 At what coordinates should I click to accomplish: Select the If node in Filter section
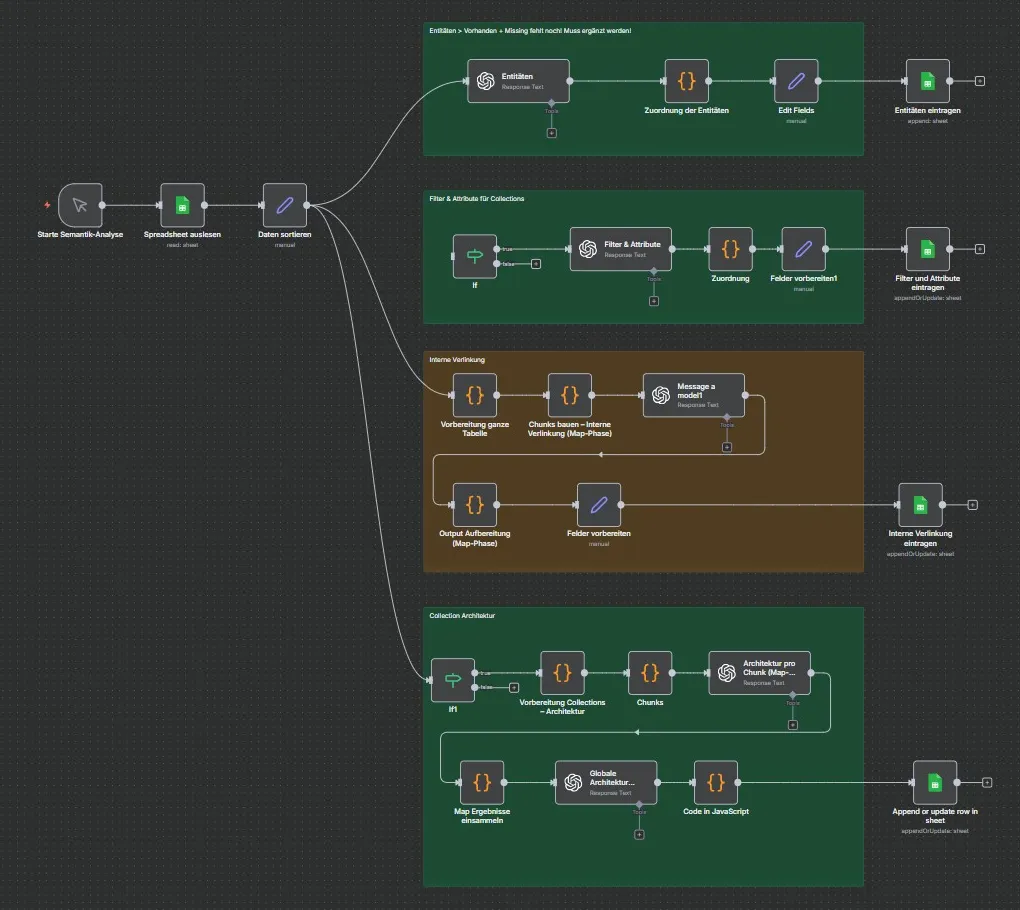point(475,256)
